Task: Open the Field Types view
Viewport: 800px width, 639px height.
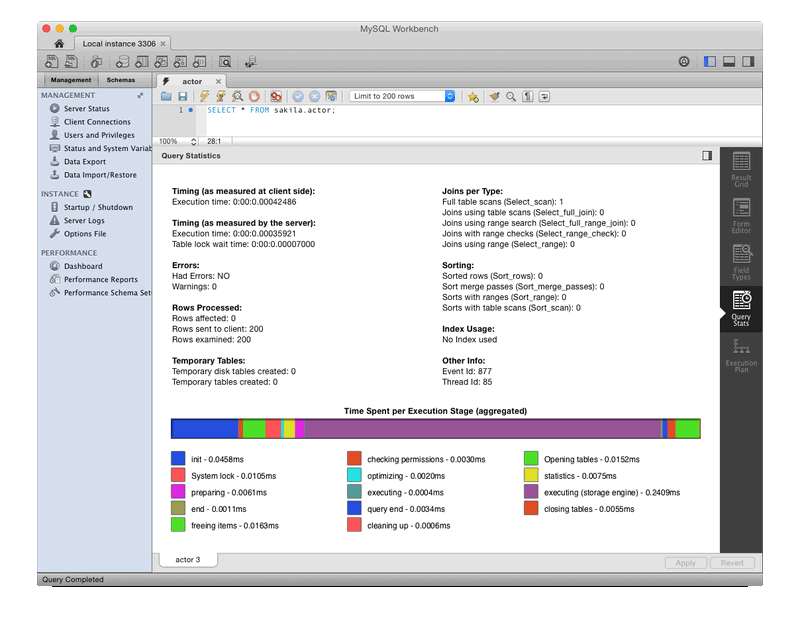Action: point(741,262)
